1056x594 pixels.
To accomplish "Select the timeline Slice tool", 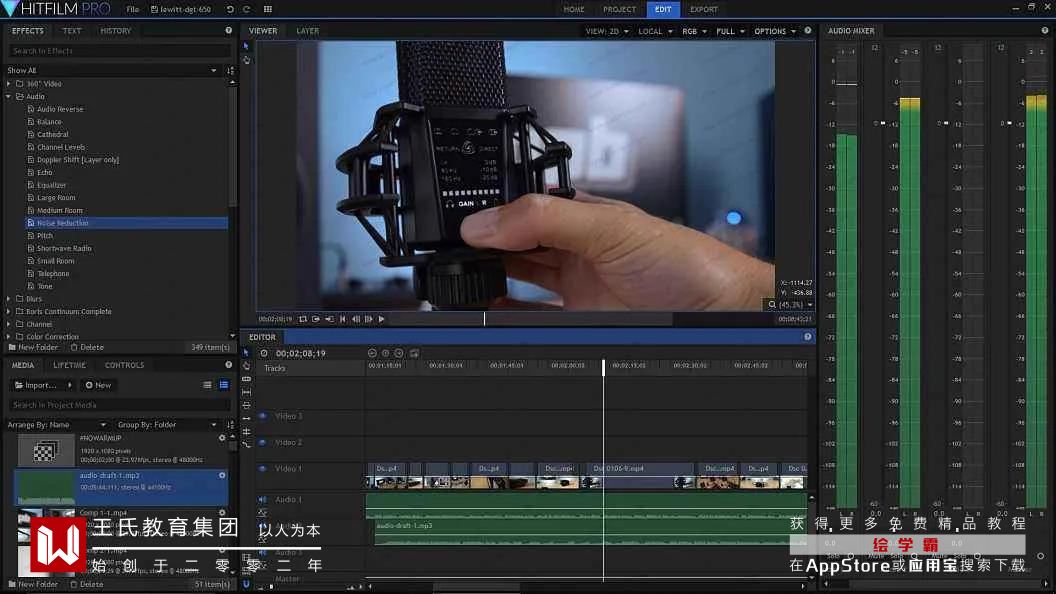I will pos(246,379).
